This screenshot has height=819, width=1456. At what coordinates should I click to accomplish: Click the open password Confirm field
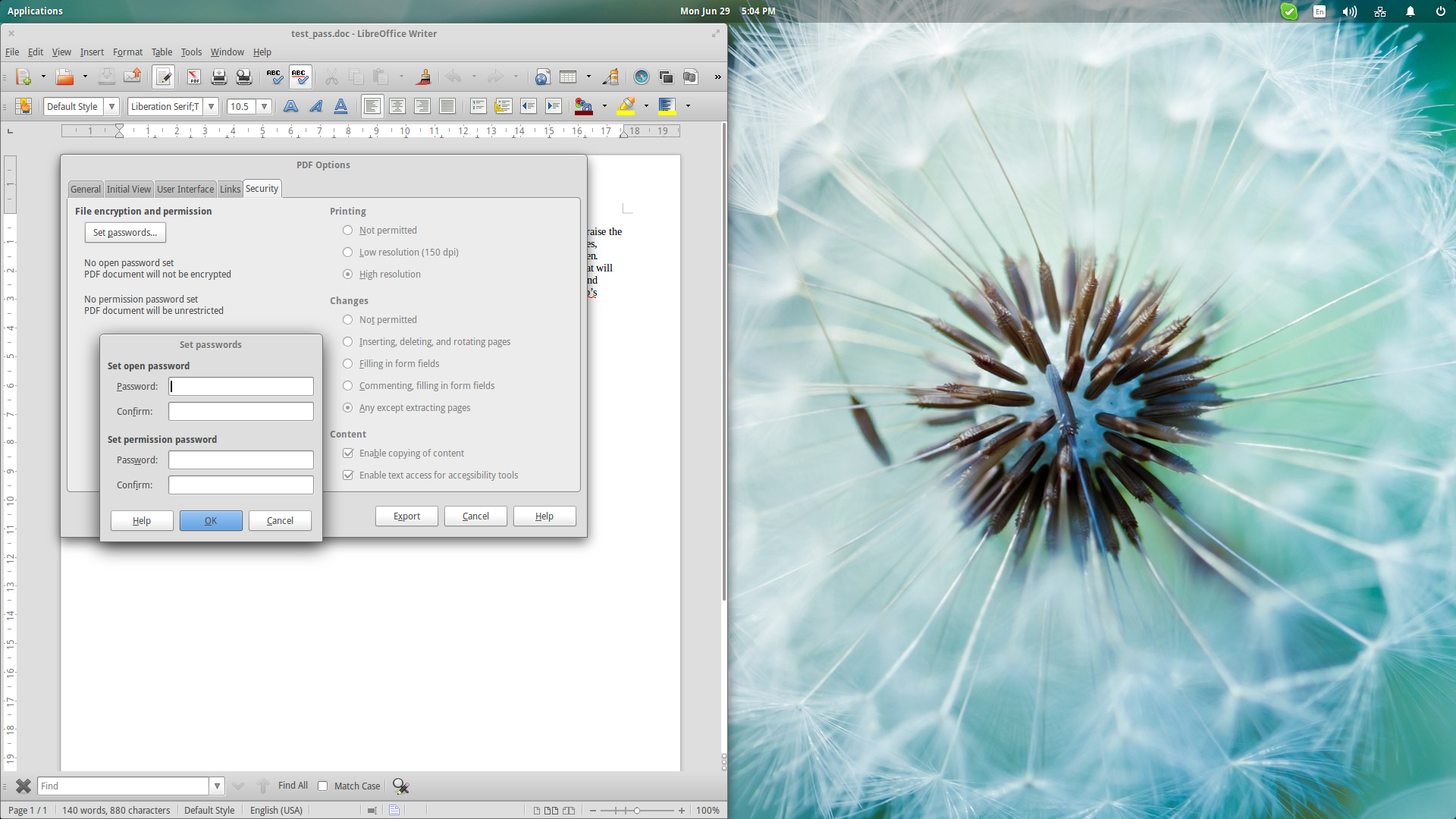coord(241,412)
